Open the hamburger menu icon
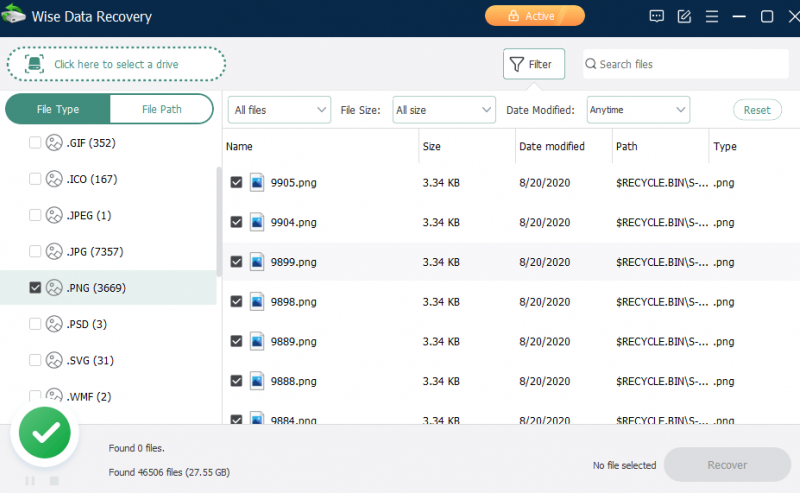Screen dimensions: 800x493 click(x=712, y=16)
